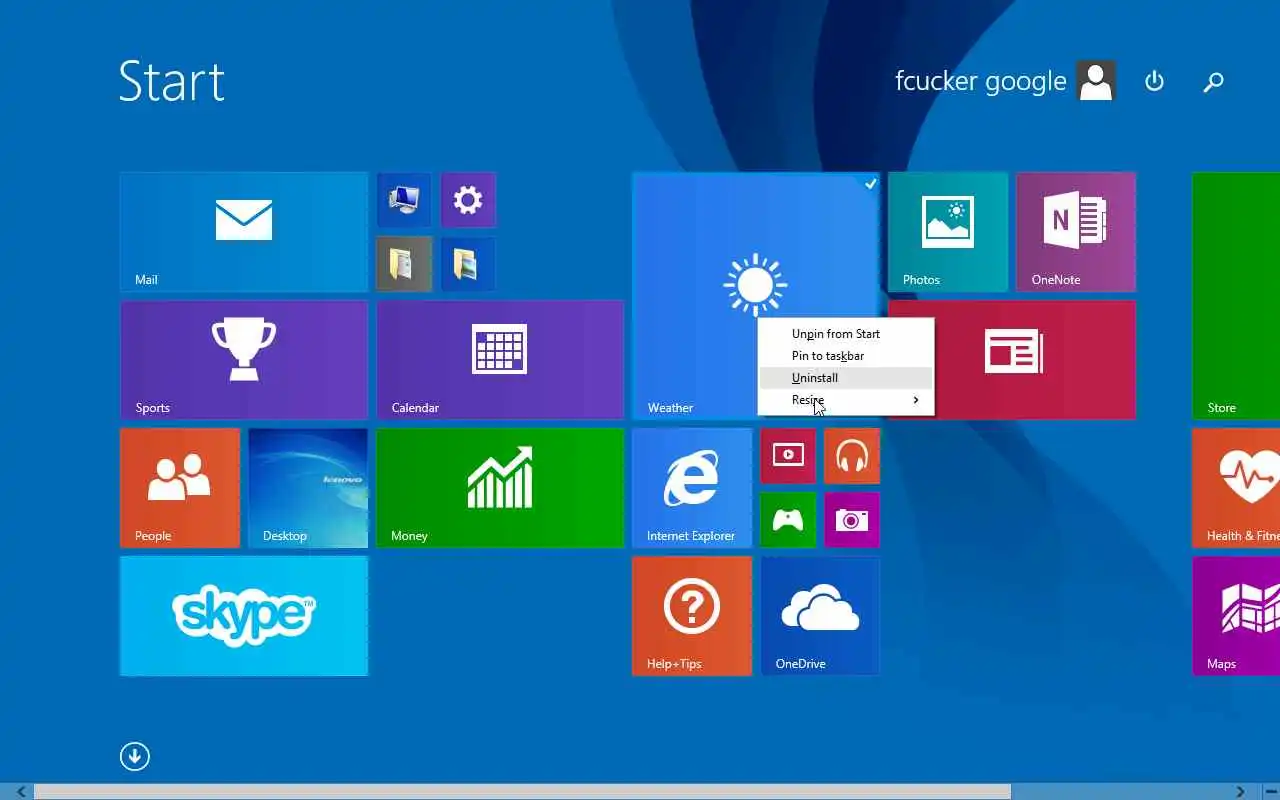Open the People tile
Screen dimensions: 1280x800
pos(180,488)
